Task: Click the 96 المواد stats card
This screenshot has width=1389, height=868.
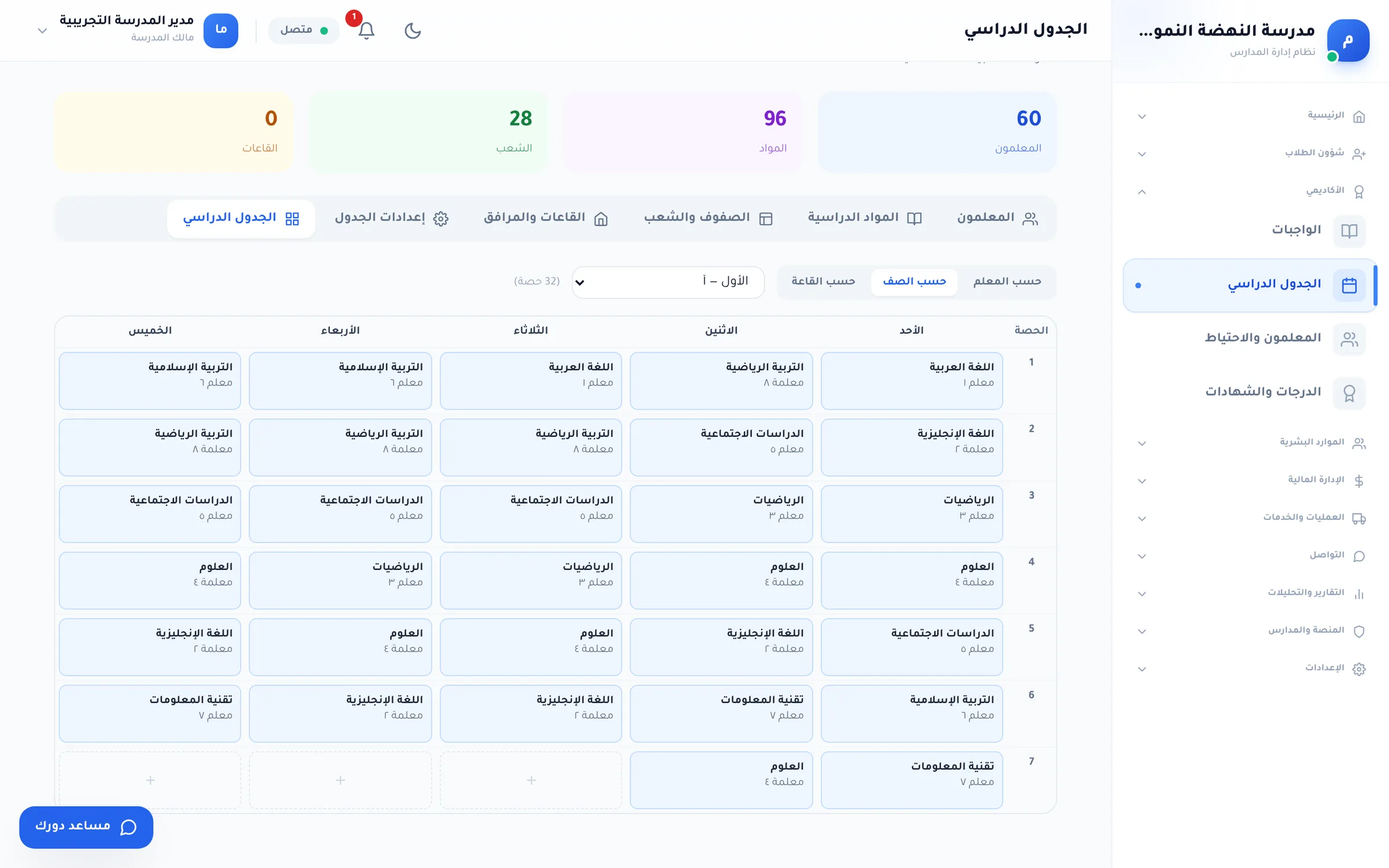Action: coord(682,132)
